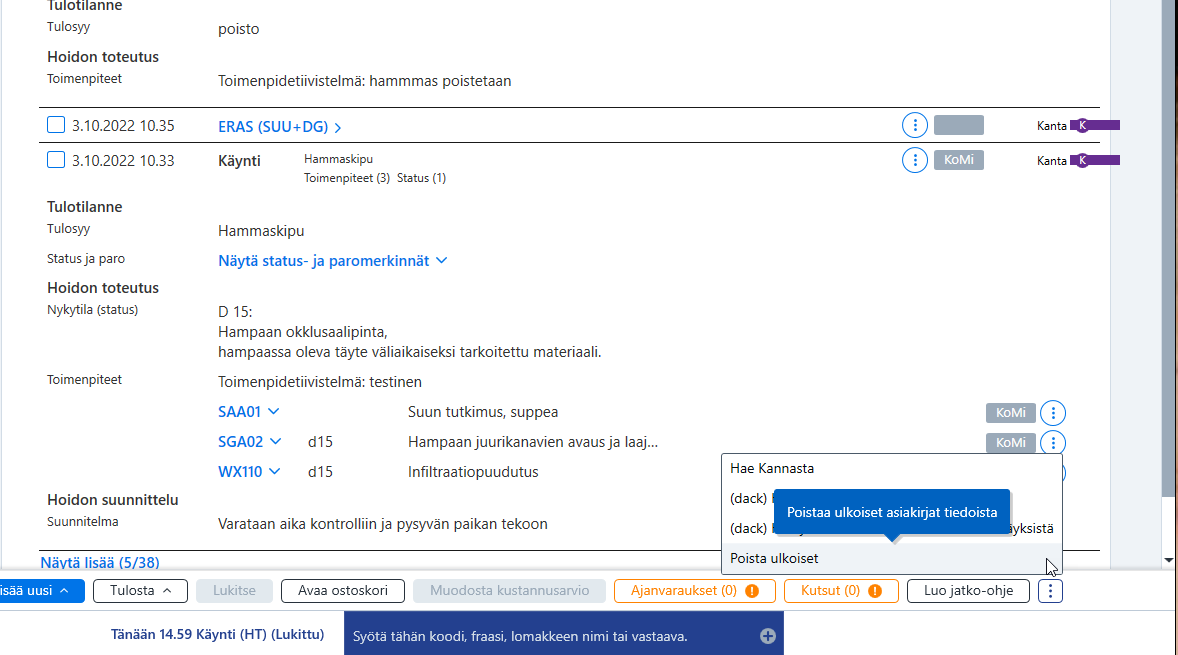Click Tänään 14.59 Käynti (HT) (Lukittu) label
Image resolution: width=1178 pixels, height=655 pixels.
click(217, 634)
